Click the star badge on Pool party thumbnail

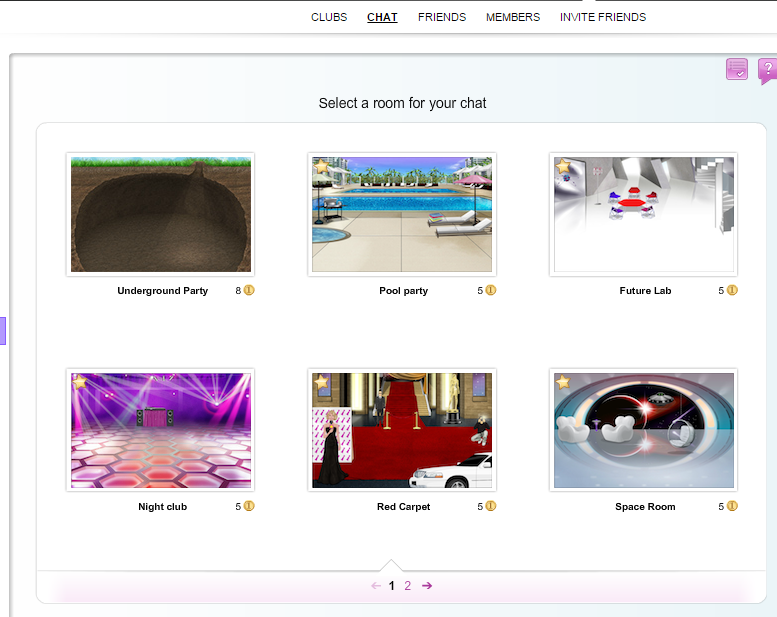[321, 166]
